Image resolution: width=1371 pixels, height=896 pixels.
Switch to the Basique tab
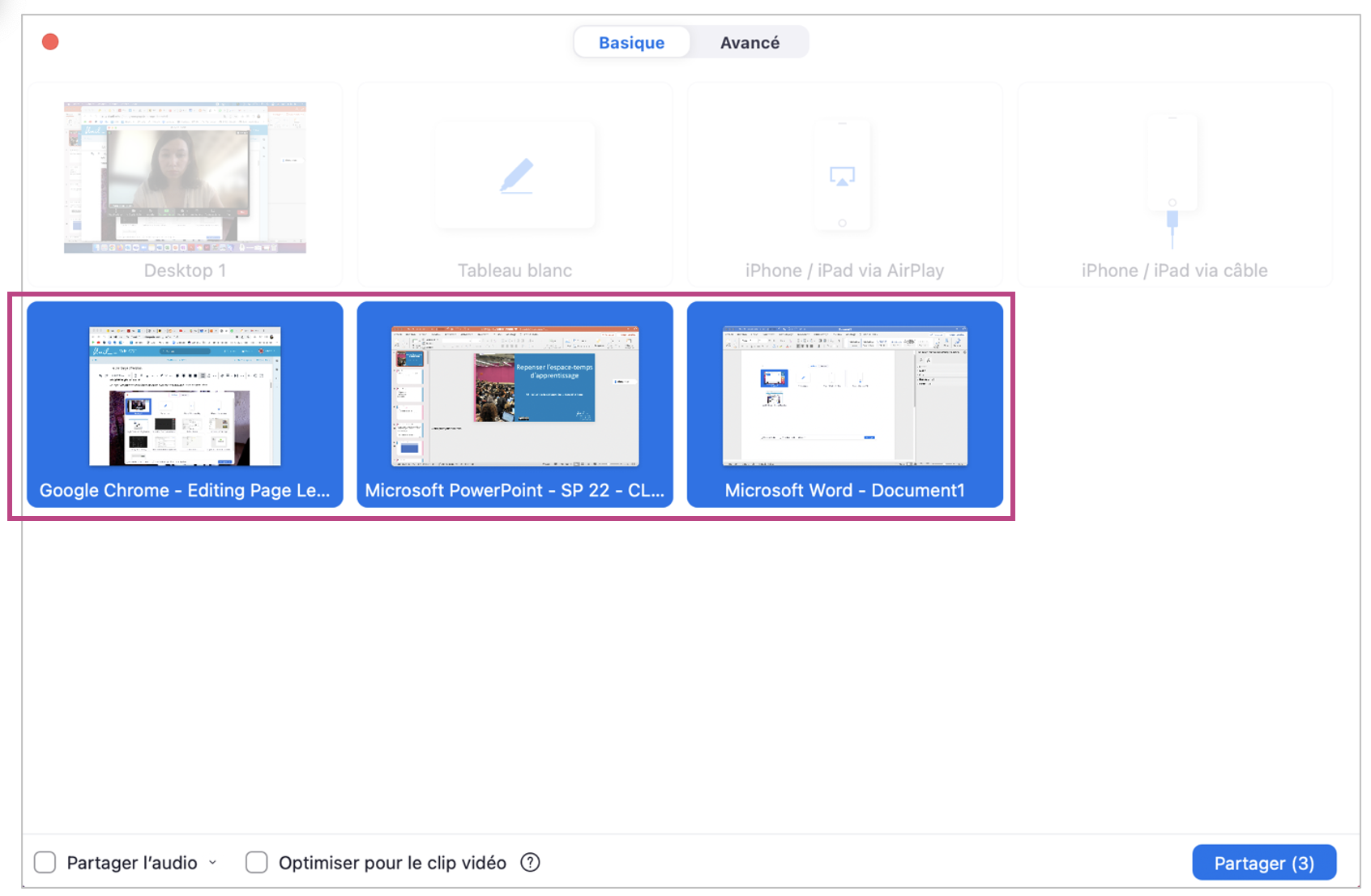[631, 42]
